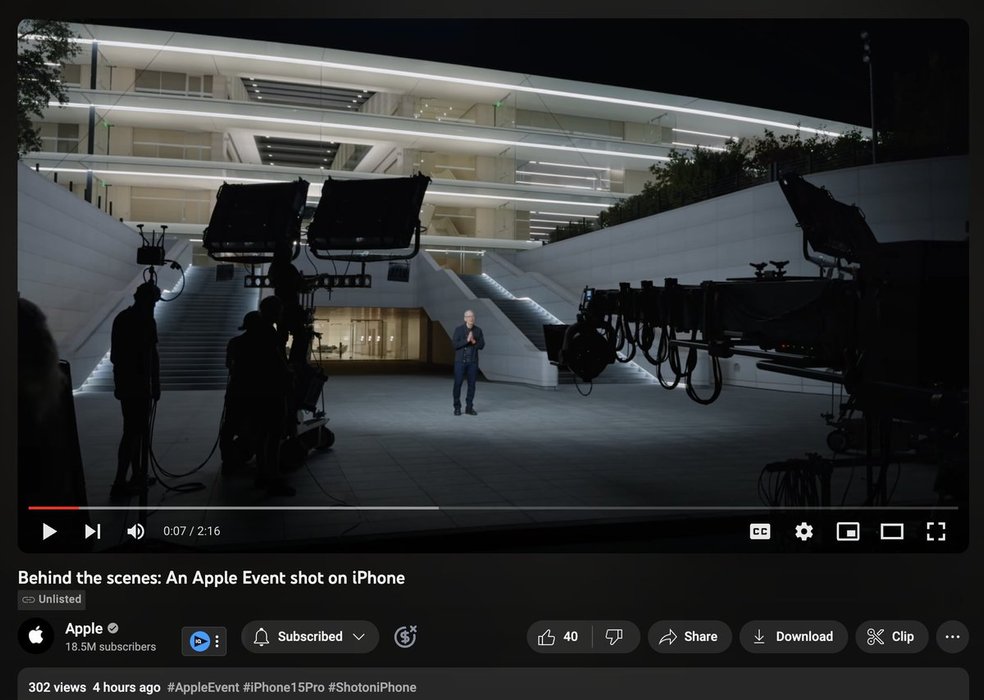Image resolution: width=984 pixels, height=700 pixels.
Task: Mute the video volume
Action: [136, 532]
